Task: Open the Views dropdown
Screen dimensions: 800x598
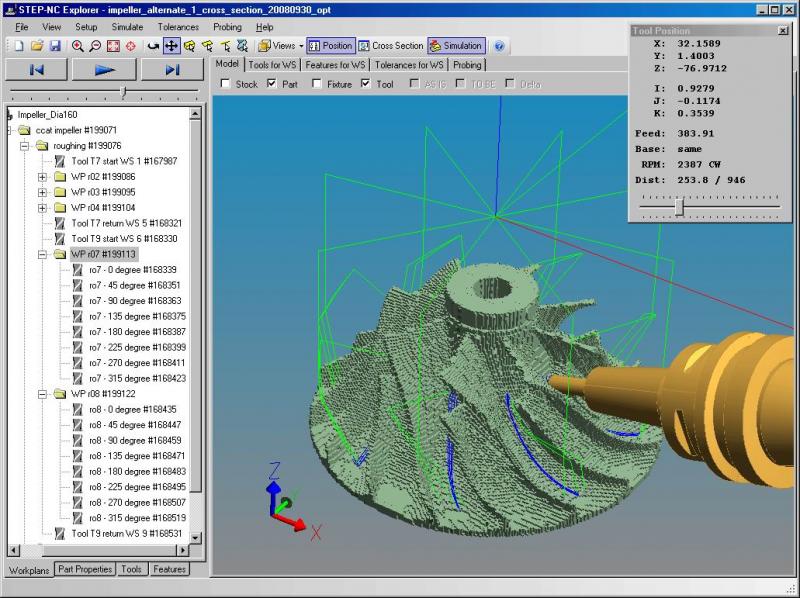Action: click(280, 46)
